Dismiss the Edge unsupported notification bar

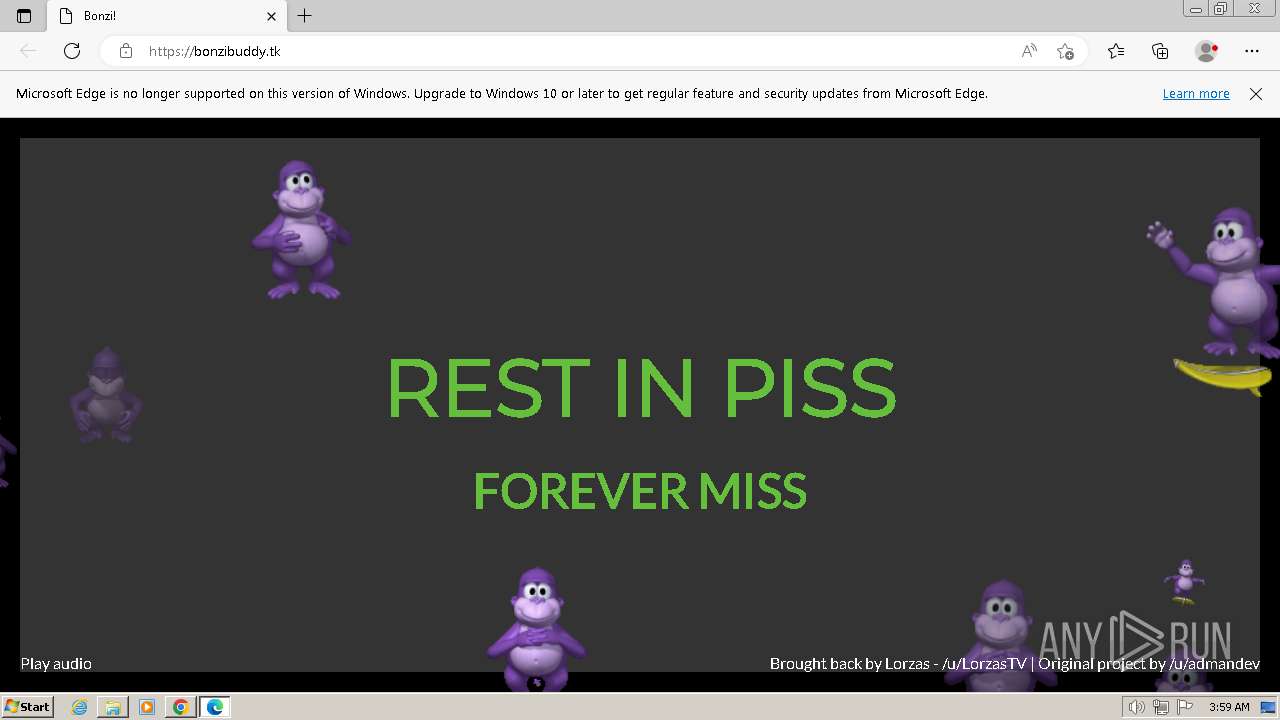[x=1256, y=94]
